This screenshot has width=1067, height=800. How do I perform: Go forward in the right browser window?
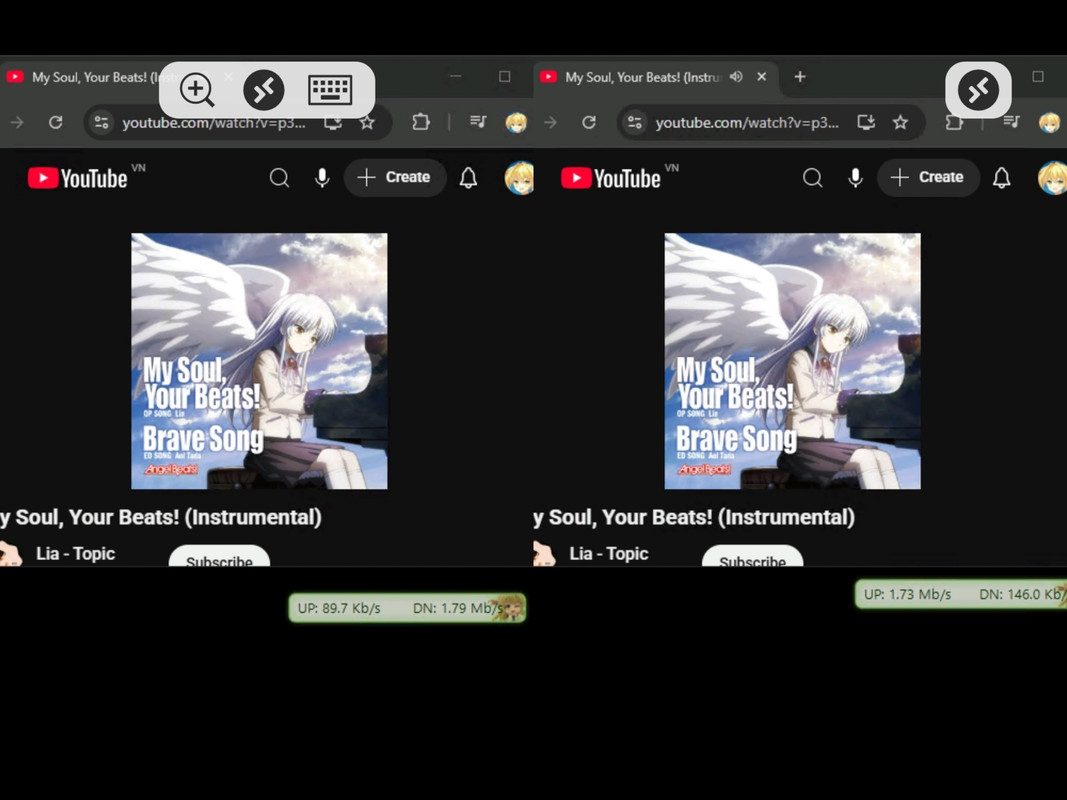coord(551,122)
